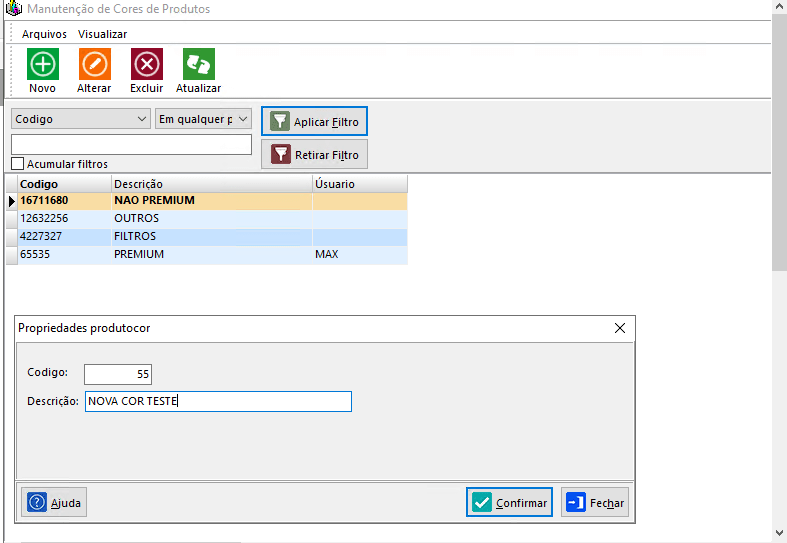The width and height of the screenshot is (787, 543).
Task: Apply filter using Aplicar Filtro button
Action: pyautogui.click(x=314, y=122)
